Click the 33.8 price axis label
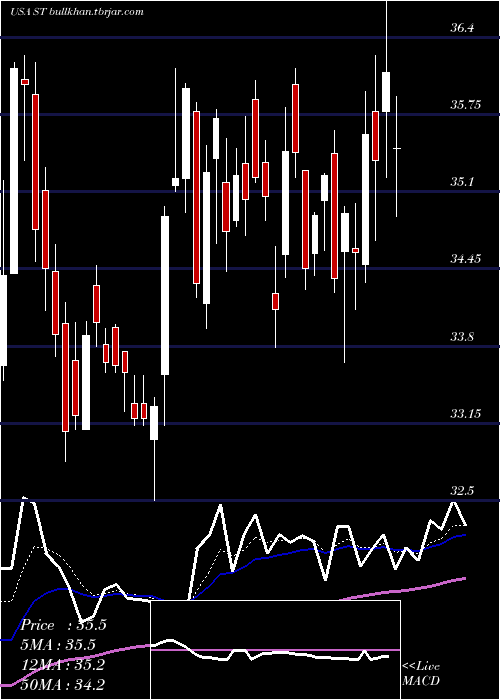 [x=462, y=337]
